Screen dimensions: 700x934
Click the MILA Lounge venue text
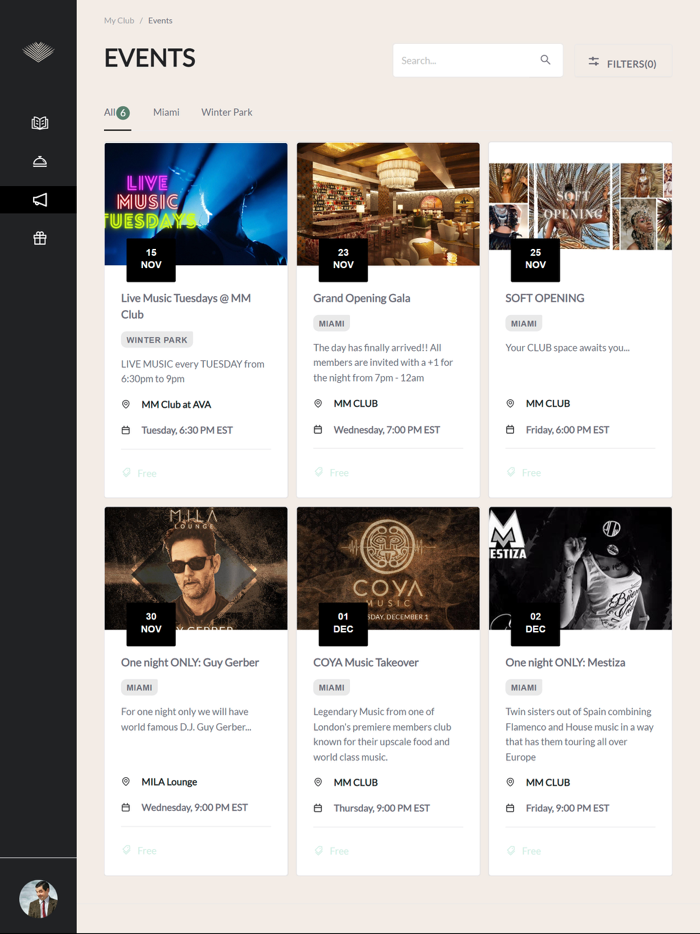coord(169,782)
